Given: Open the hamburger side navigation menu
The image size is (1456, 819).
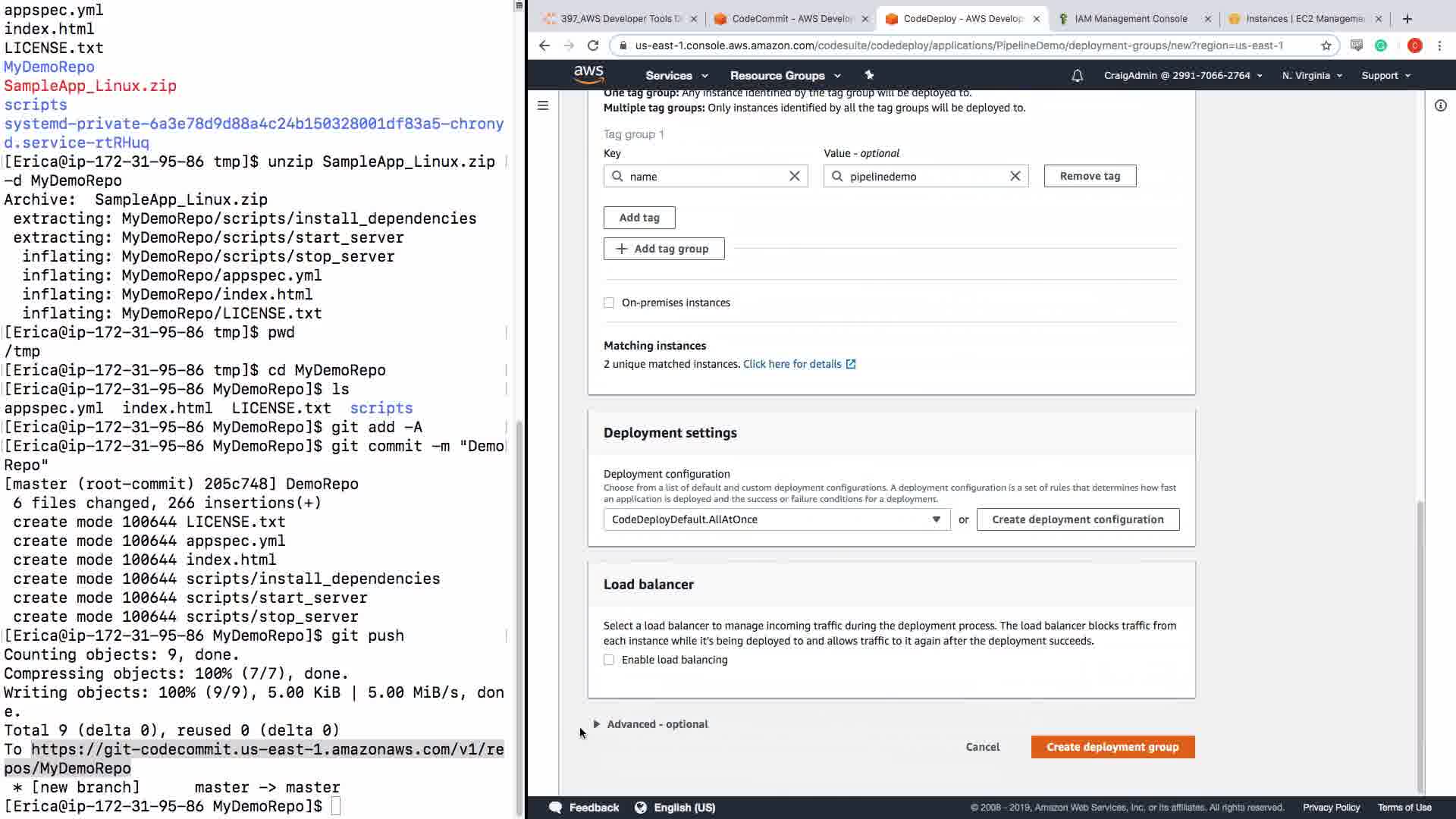Looking at the screenshot, I should pyautogui.click(x=543, y=106).
